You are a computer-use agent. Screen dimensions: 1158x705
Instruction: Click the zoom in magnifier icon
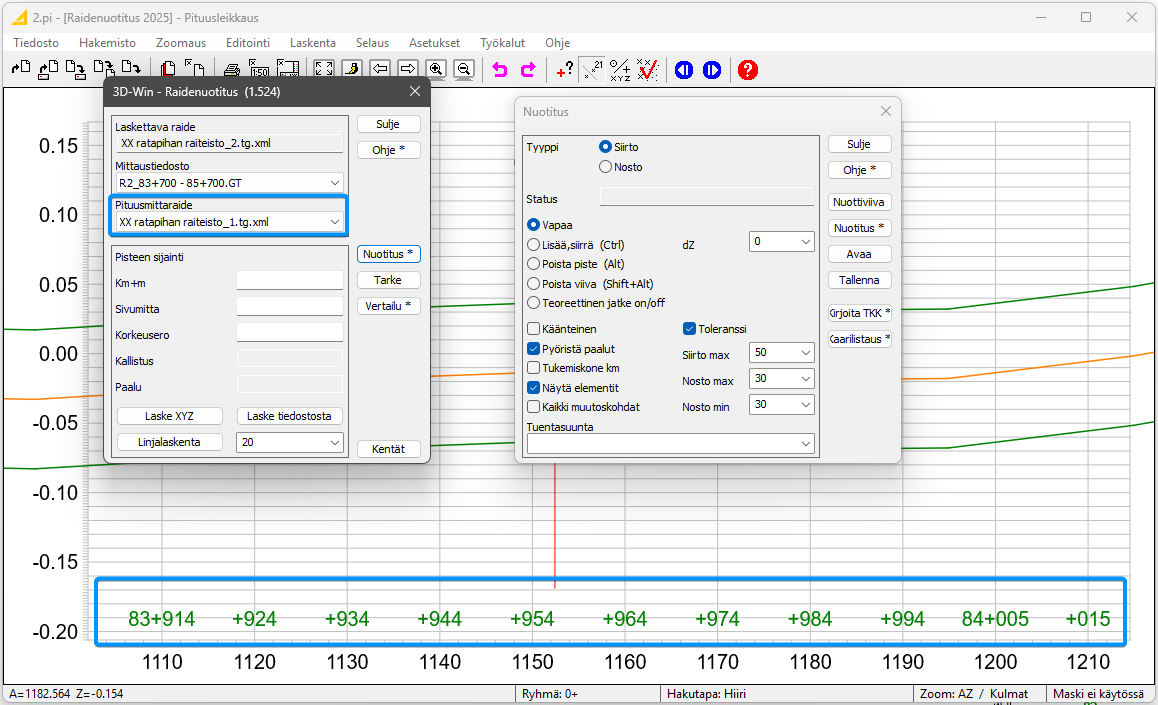point(436,69)
